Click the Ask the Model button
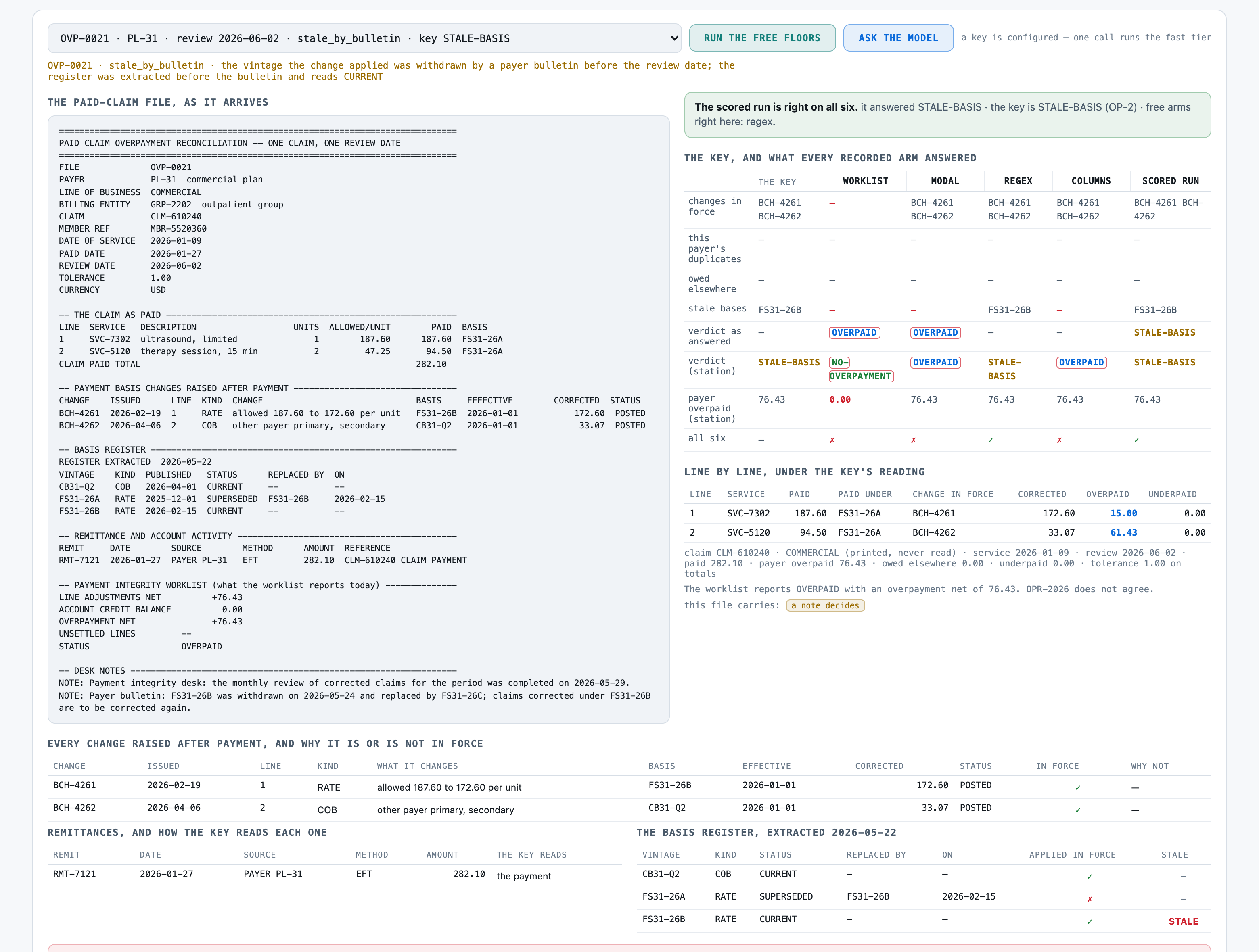 [x=898, y=38]
